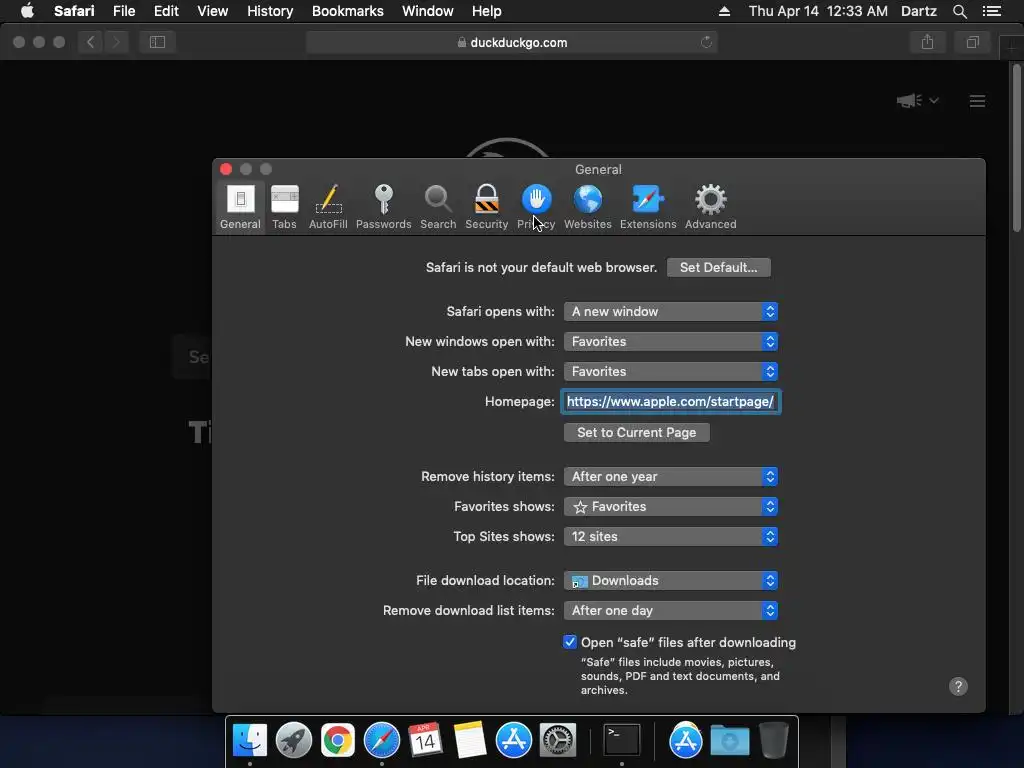This screenshot has width=1024, height=768.
Task: Click the Homepage URL field
Action: (x=670, y=402)
